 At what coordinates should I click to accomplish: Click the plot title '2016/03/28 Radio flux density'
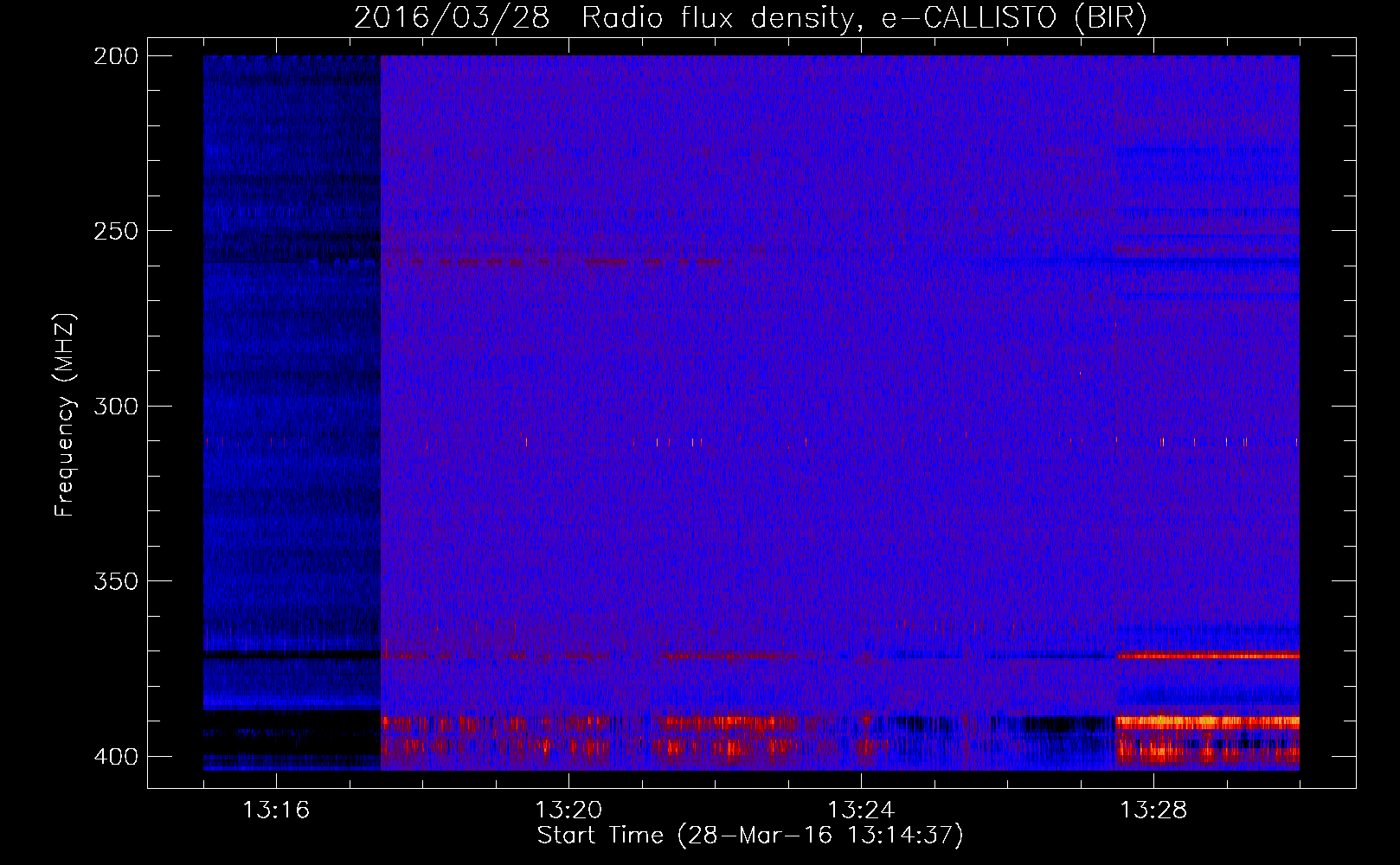tap(750, 17)
